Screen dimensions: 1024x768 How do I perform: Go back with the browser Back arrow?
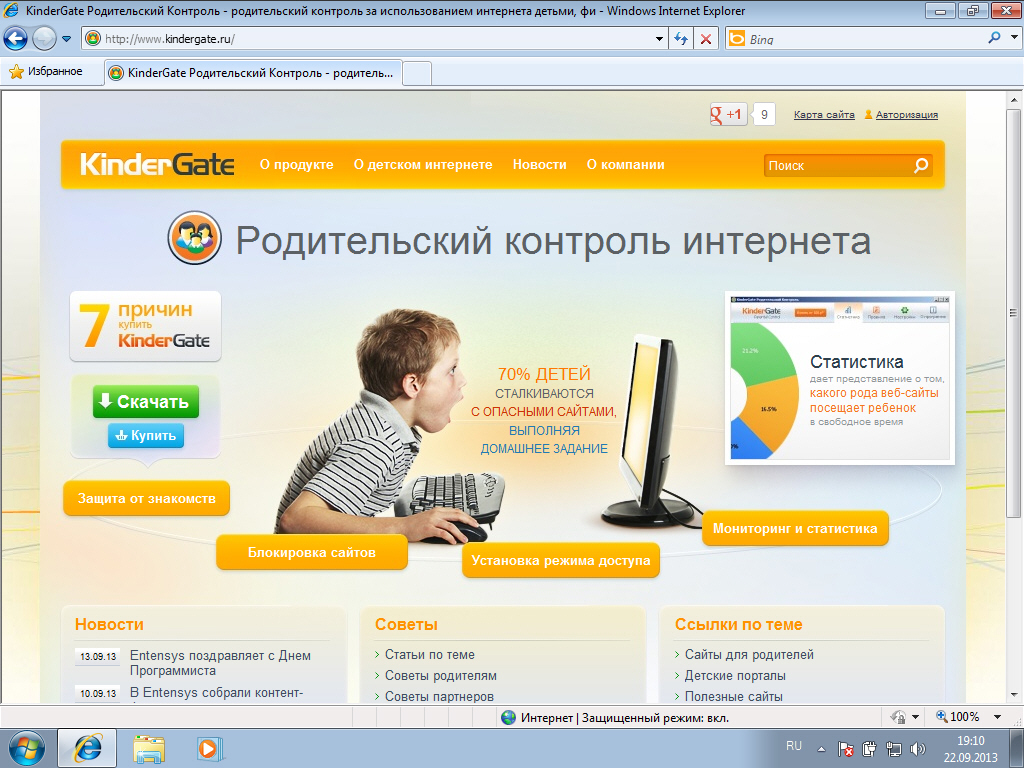tap(16, 39)
